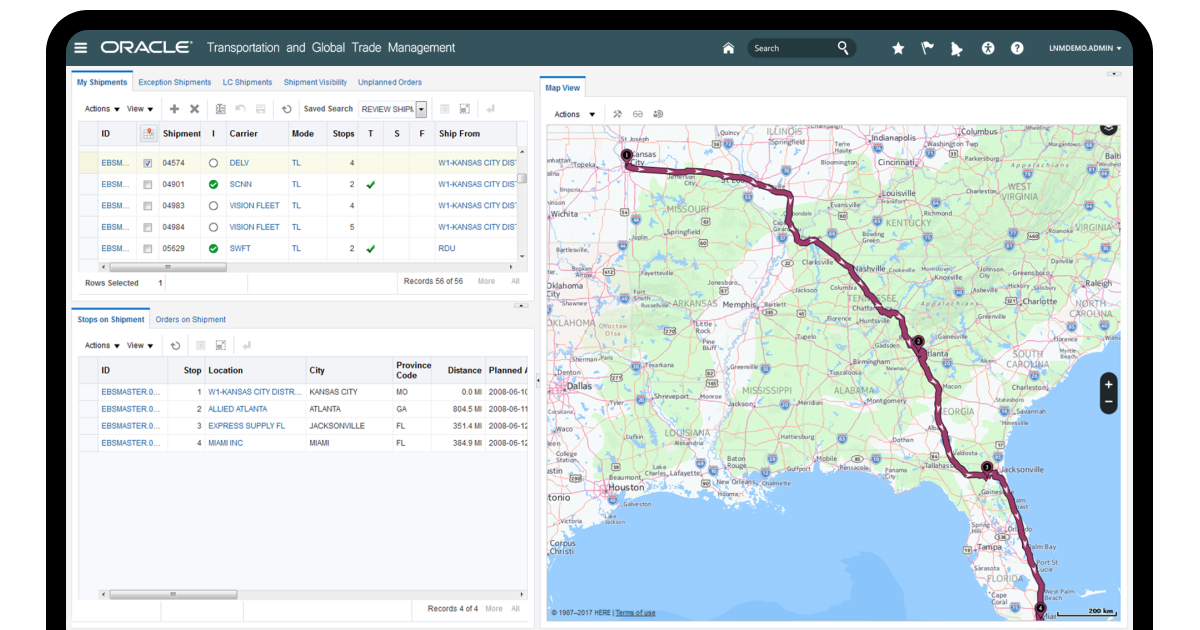Viewport: 1200px width, 630px height.
Task: Expand the Saved Search REVIEW SHIPM dropdown
Action: coord(421,109)
